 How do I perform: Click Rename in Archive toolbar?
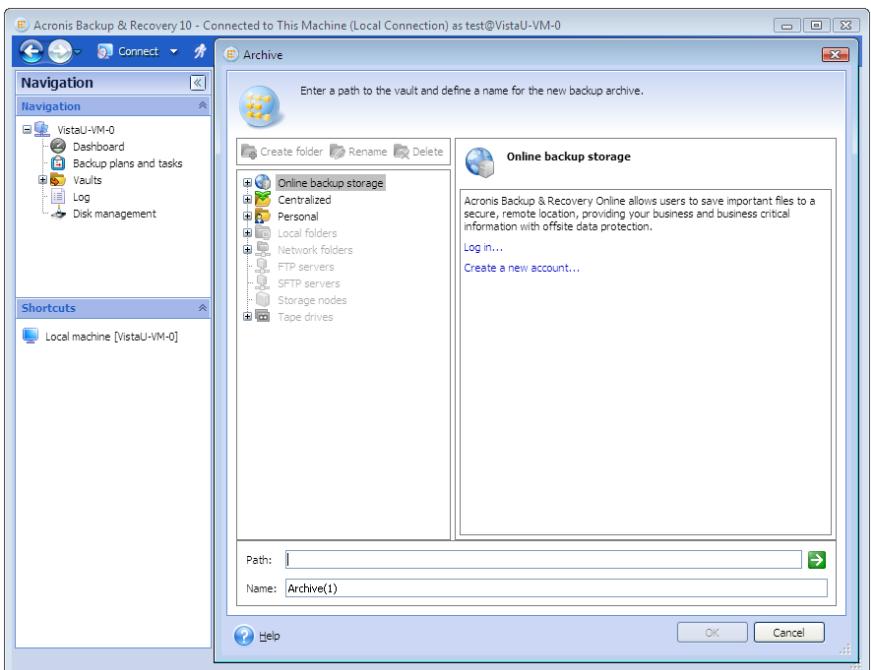[358, 152]
